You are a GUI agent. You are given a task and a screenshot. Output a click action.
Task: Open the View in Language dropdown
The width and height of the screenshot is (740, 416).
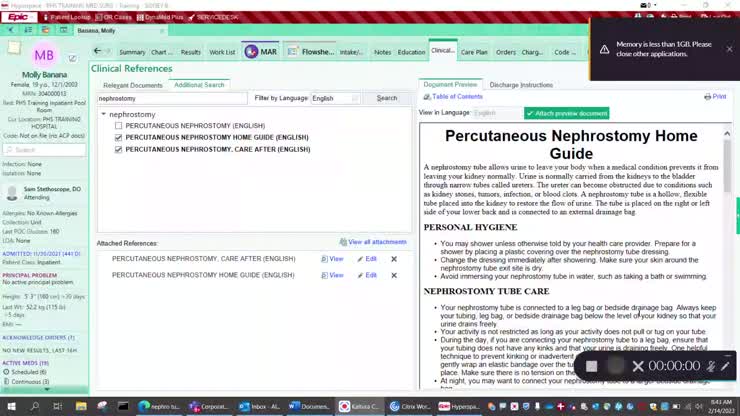[x=496, y=113]
